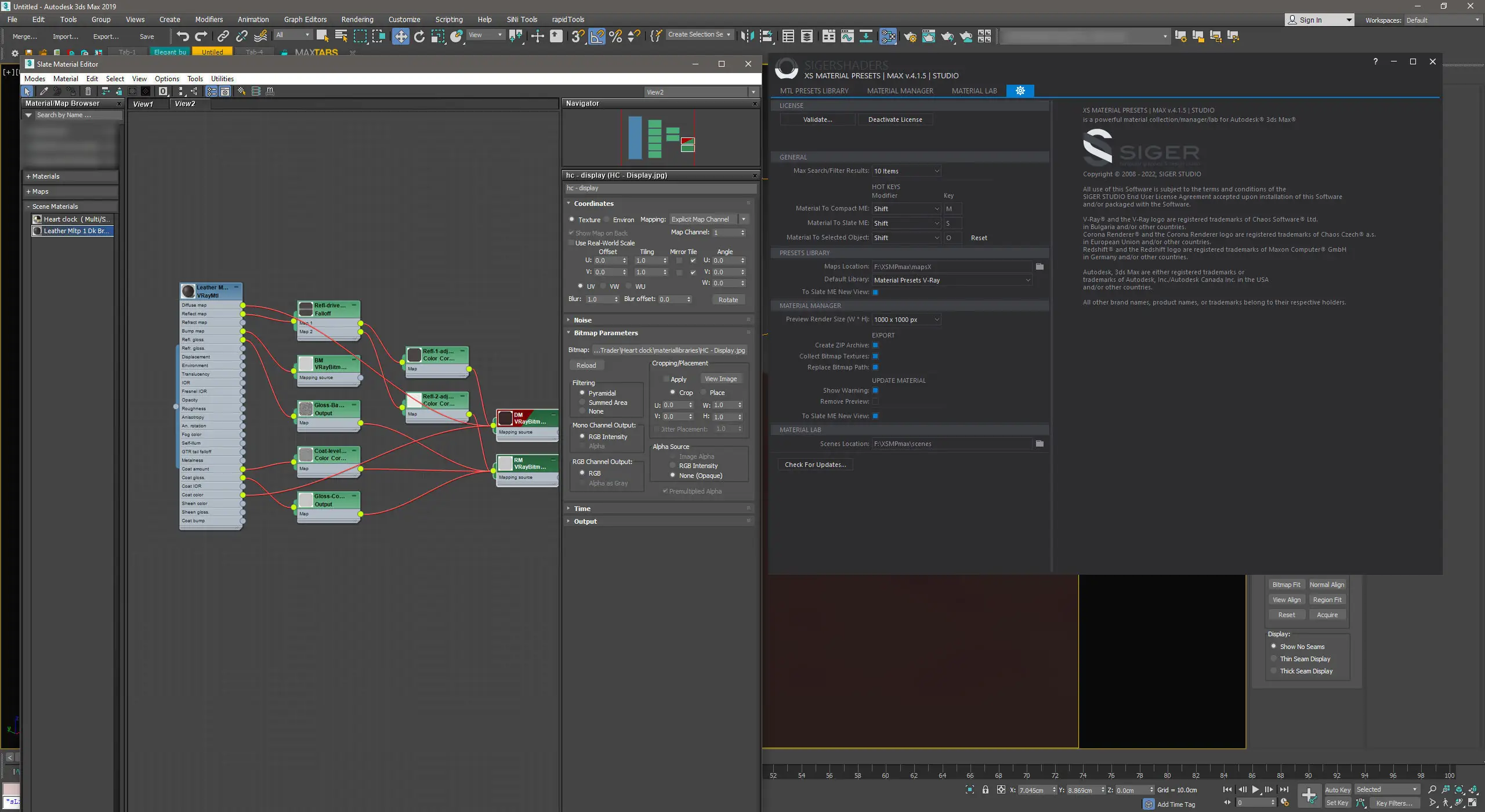Switch to MATERIAL MANAGER tab

tap(900, 90)
